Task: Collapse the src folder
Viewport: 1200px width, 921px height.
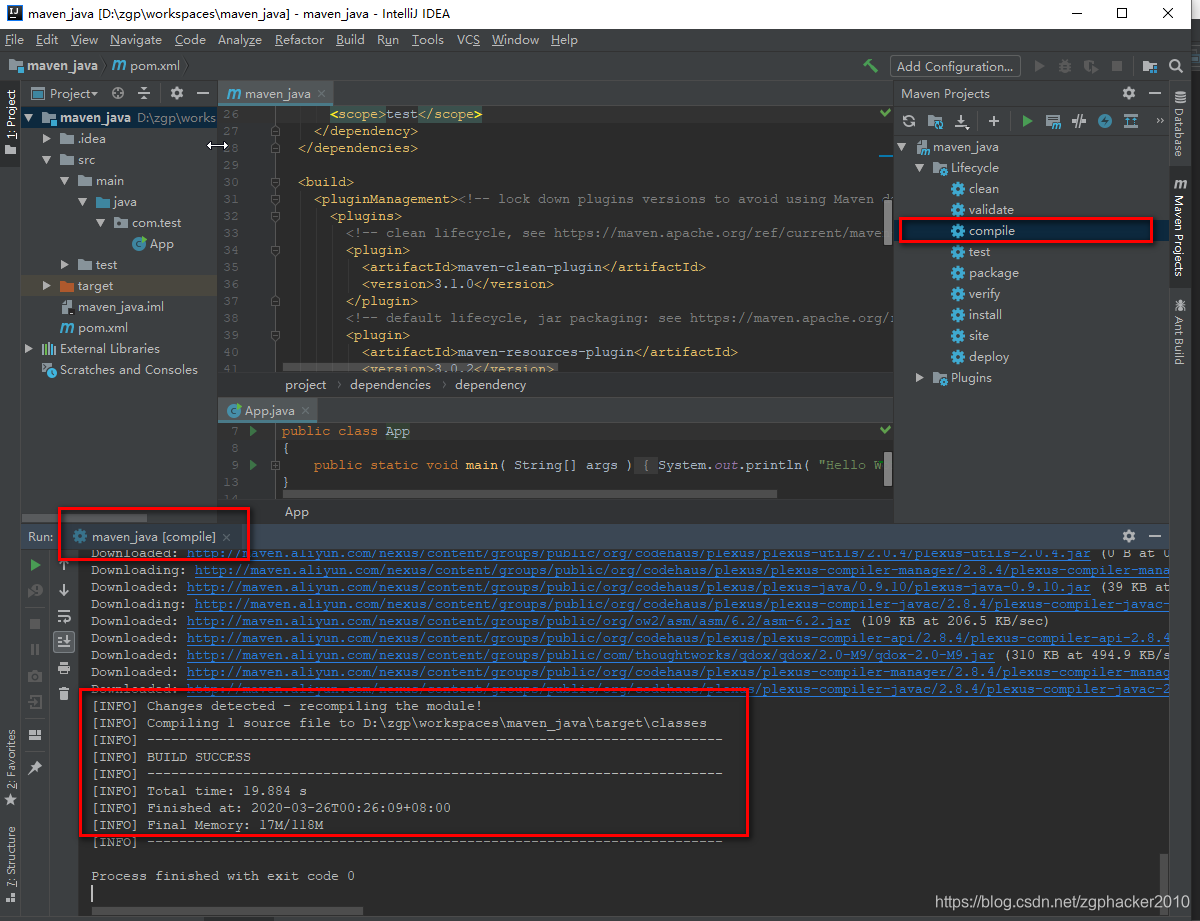Action: click(x=47, y=160)
